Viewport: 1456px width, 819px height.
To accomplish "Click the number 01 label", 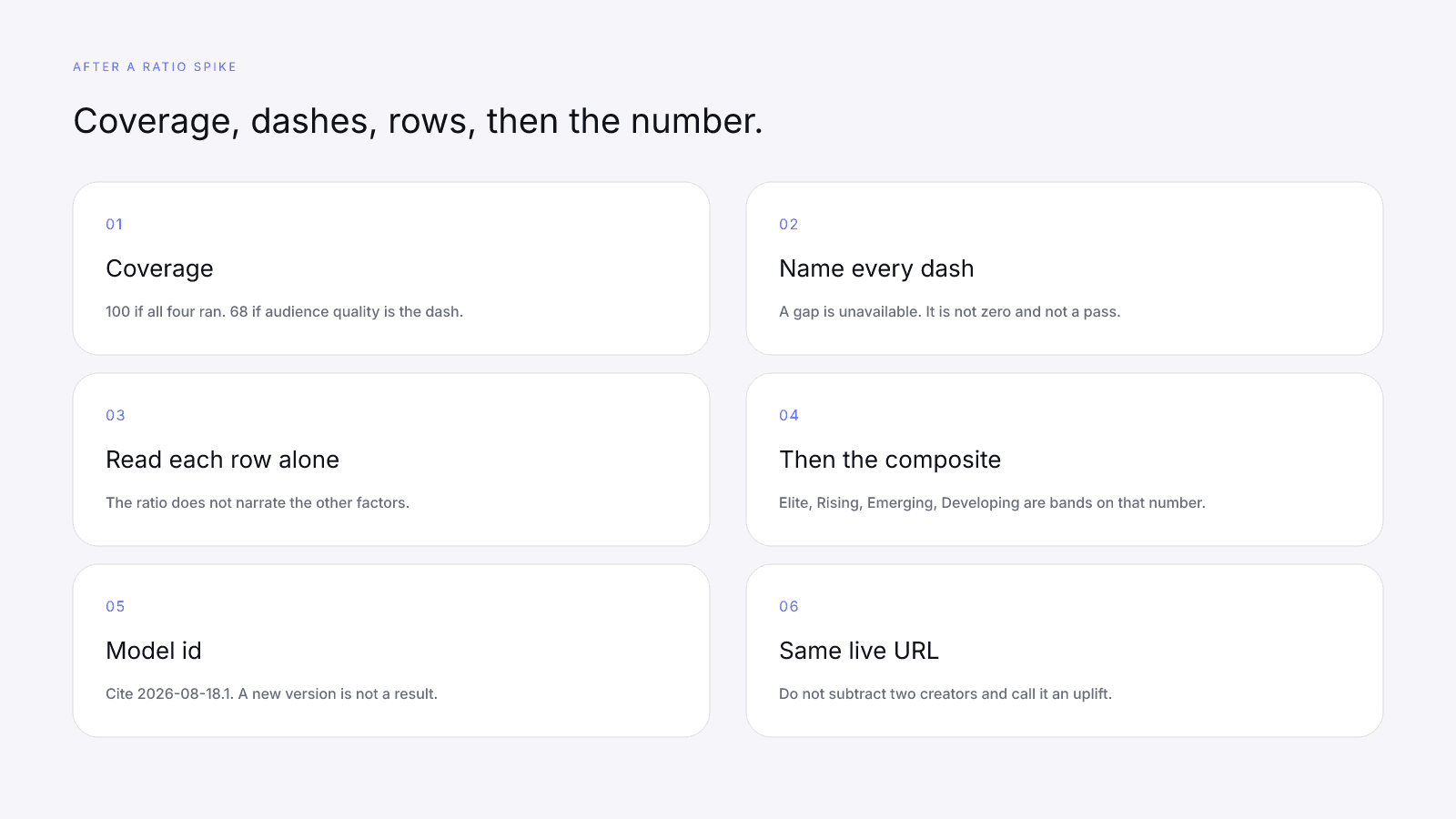I will tap(115, 224).
